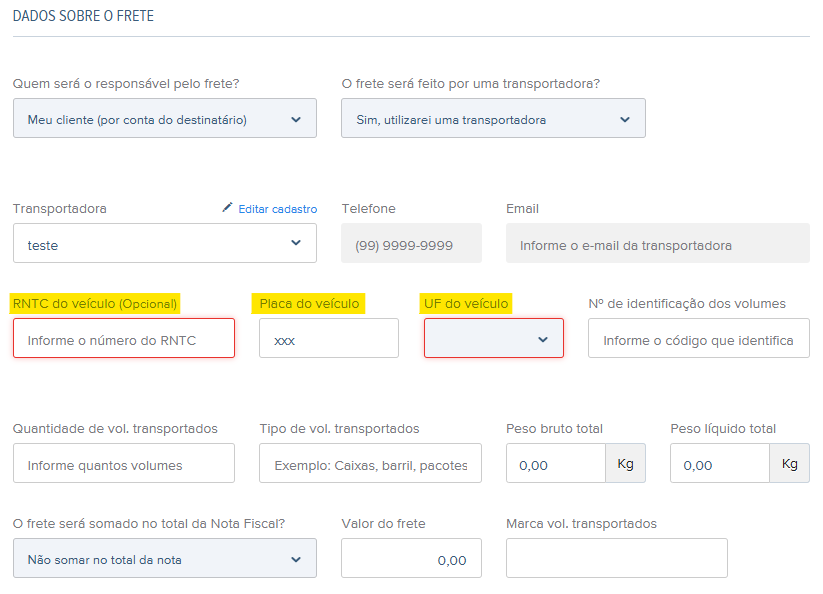Open the Transportadora dropdown showing teste
This screenshot has width=823, height=594.
(165, 243)
